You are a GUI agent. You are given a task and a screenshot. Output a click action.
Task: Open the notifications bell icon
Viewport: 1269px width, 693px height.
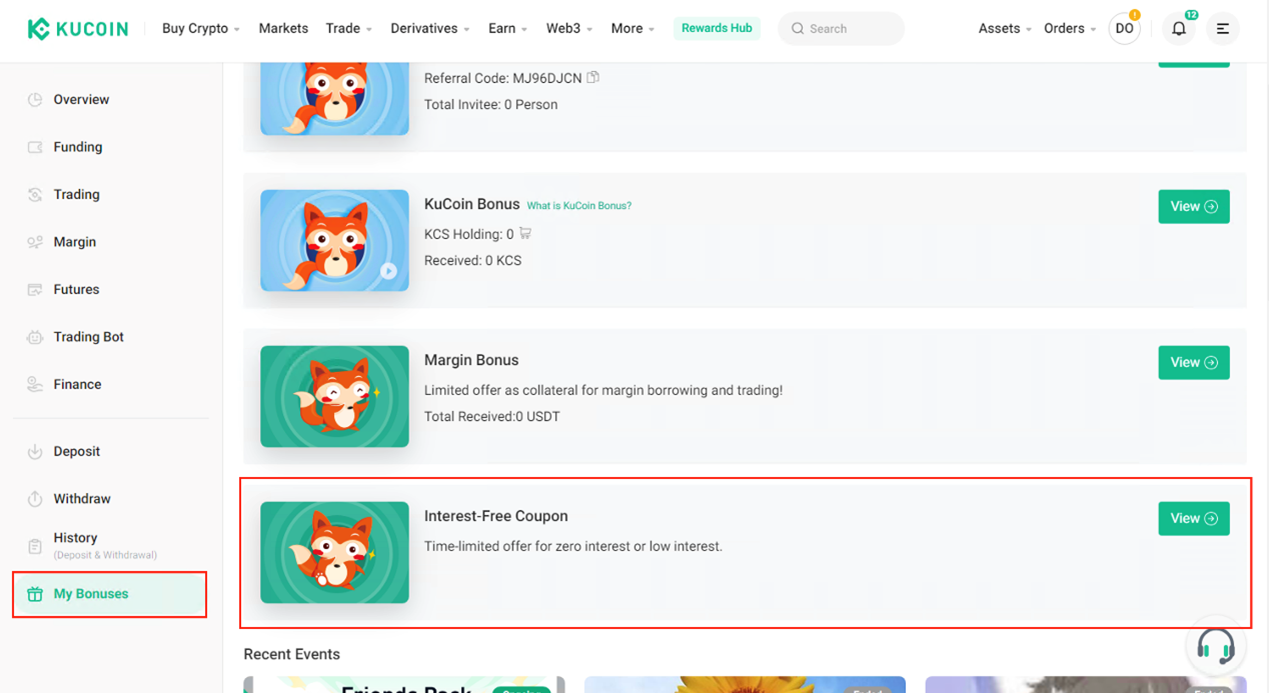[x=1179, y=29]
